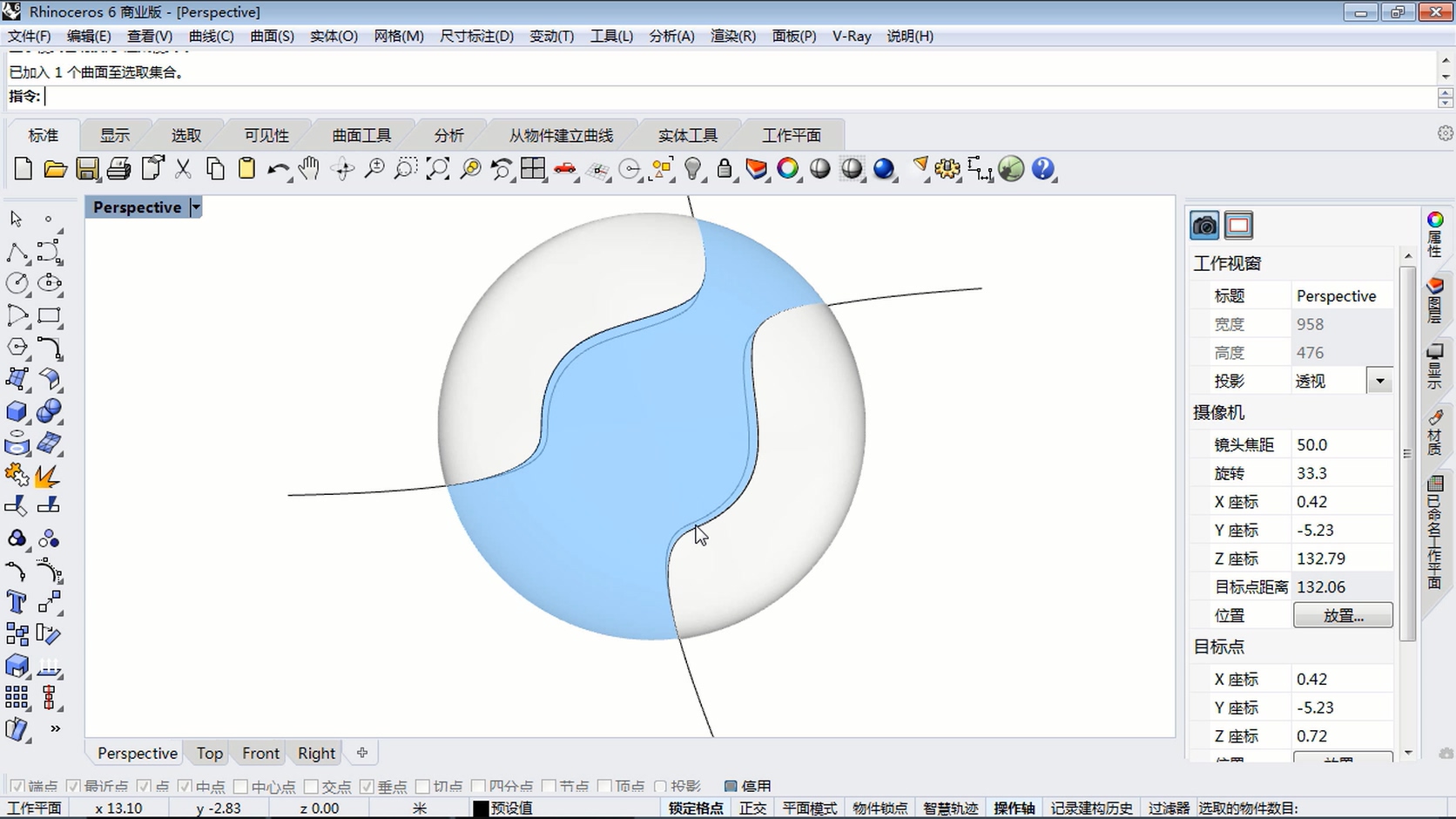Toggle 正交 ortho mode in status bar

click(752, 808)
